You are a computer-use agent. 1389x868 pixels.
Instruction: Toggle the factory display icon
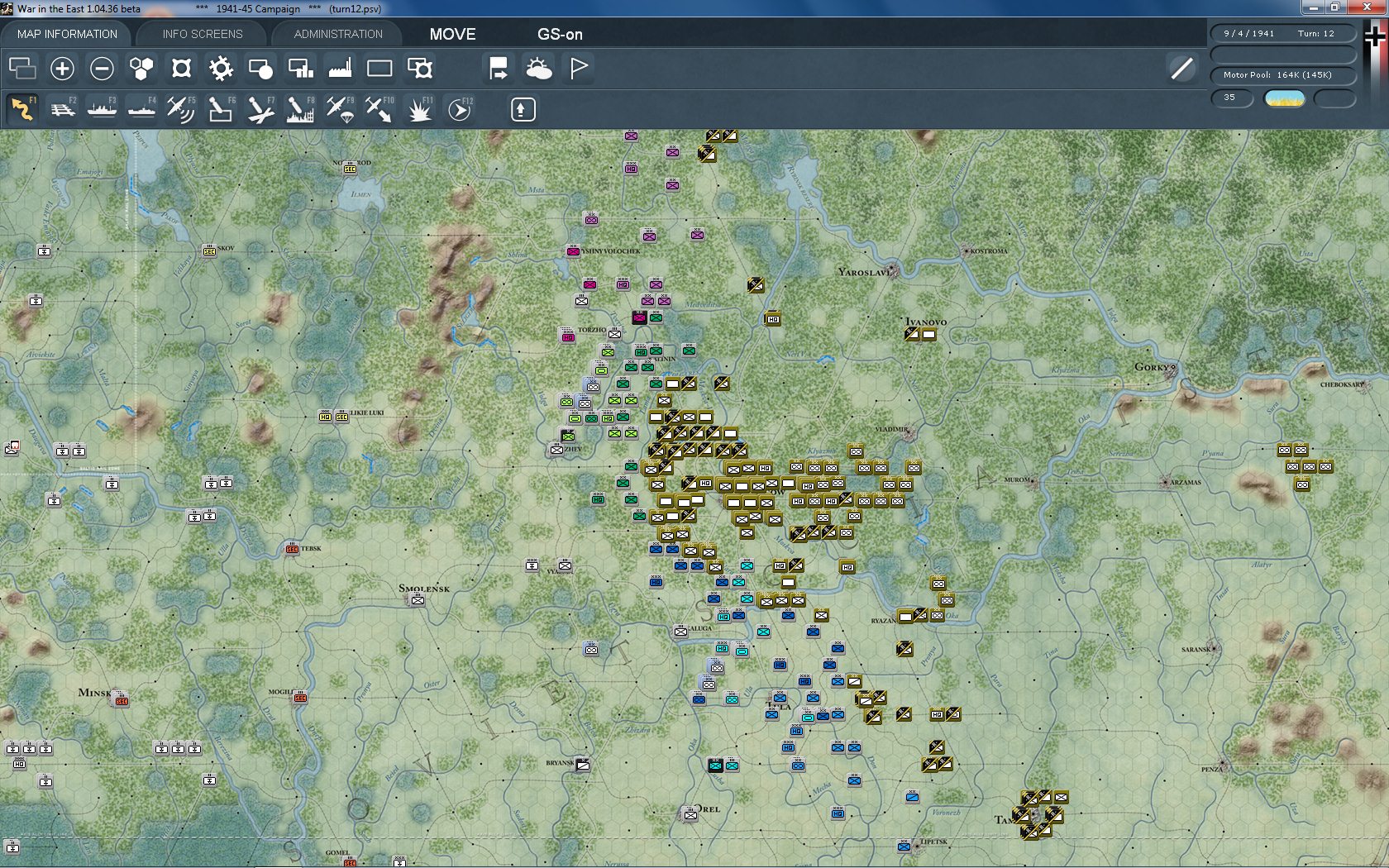(340, 69)
